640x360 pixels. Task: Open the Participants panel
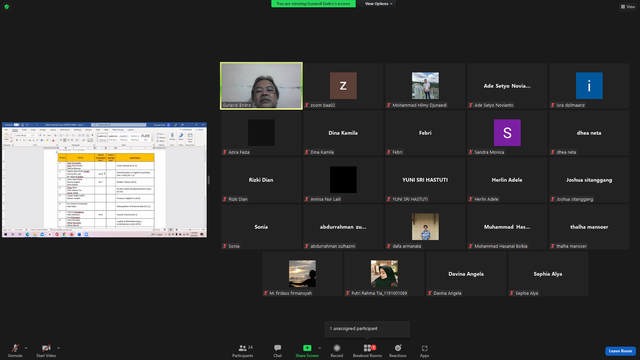pos(243,351)
